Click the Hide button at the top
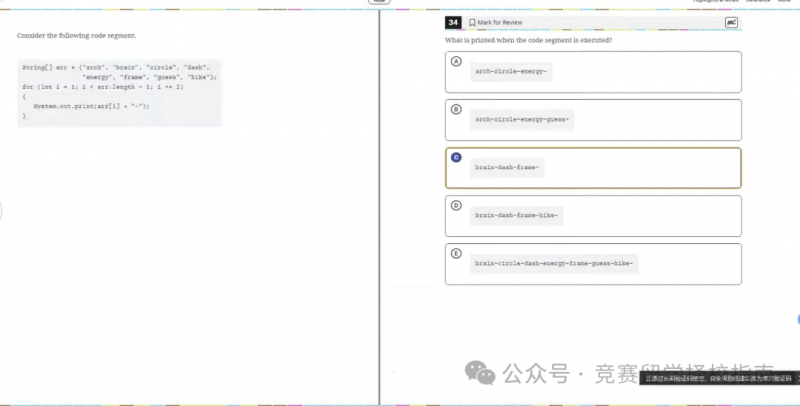 click(x=379, y=2)
